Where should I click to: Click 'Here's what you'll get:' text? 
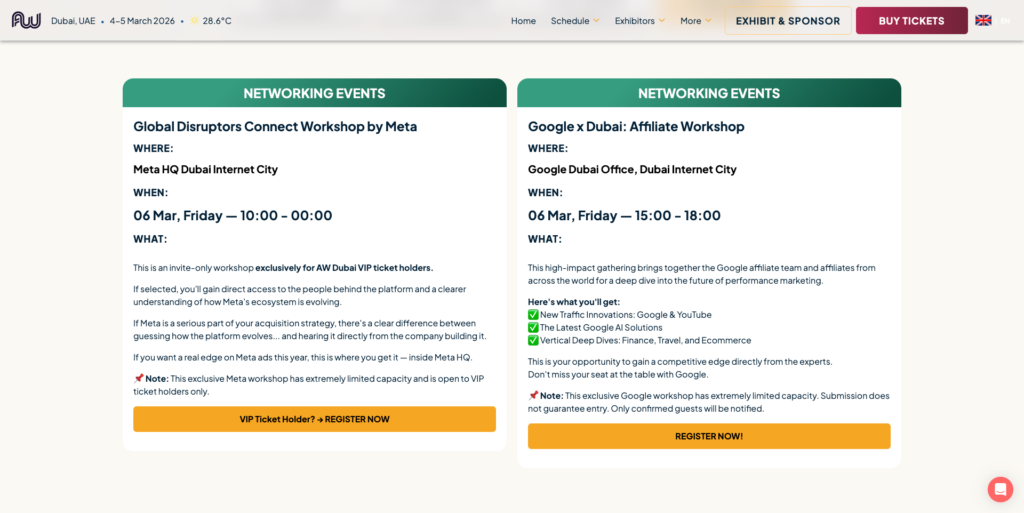click(x=574, y=302)
